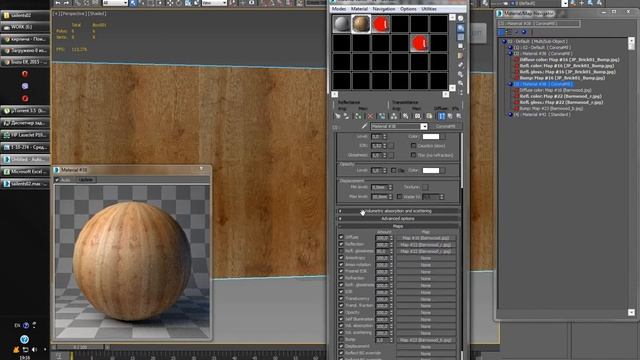The width and height of the screenshot is (640, 360).
Task: Click Make Preview icon on side toolbar
Action: click(460, 65)
